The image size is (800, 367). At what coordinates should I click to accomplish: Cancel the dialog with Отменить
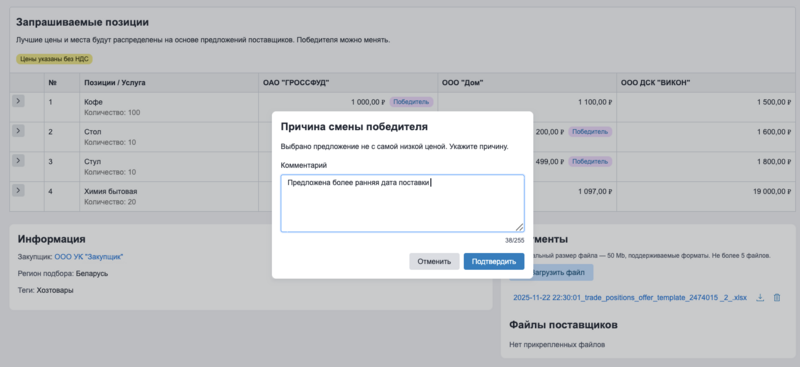coord(434,261)
